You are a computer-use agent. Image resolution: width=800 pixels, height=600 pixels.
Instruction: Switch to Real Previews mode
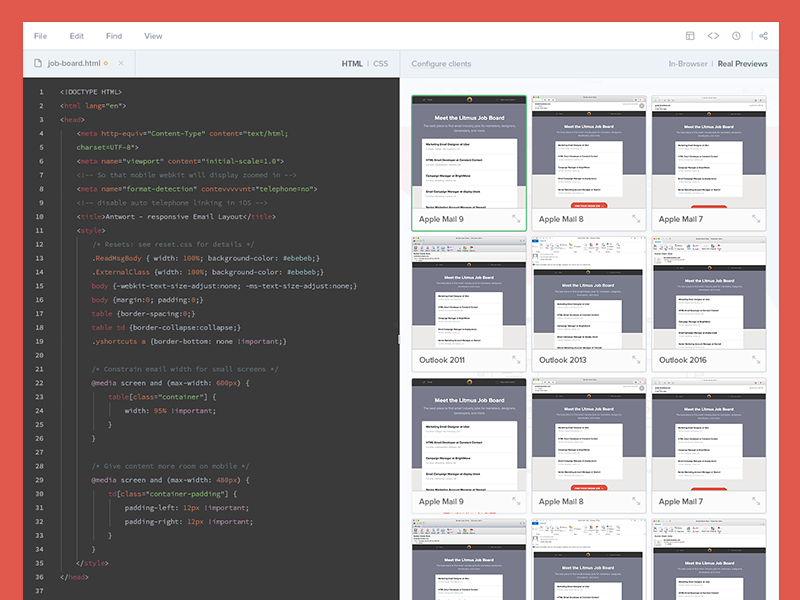pyautogui.click(x=742, y=64)
